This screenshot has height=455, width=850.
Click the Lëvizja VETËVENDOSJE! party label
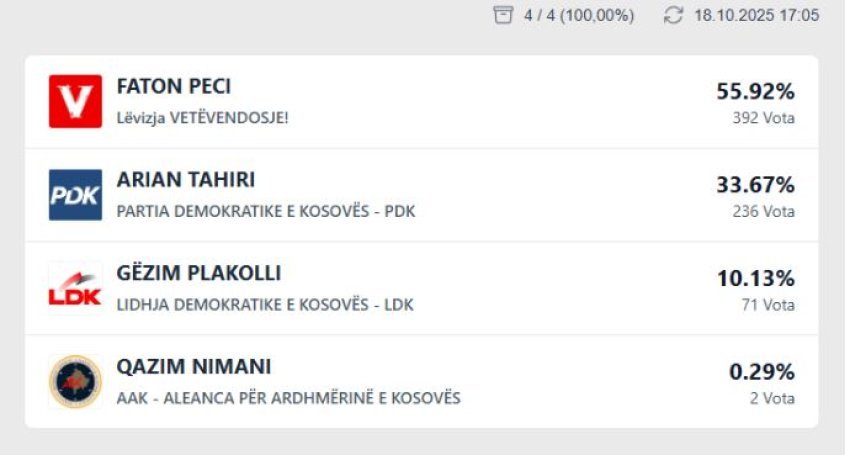point(203,117)
